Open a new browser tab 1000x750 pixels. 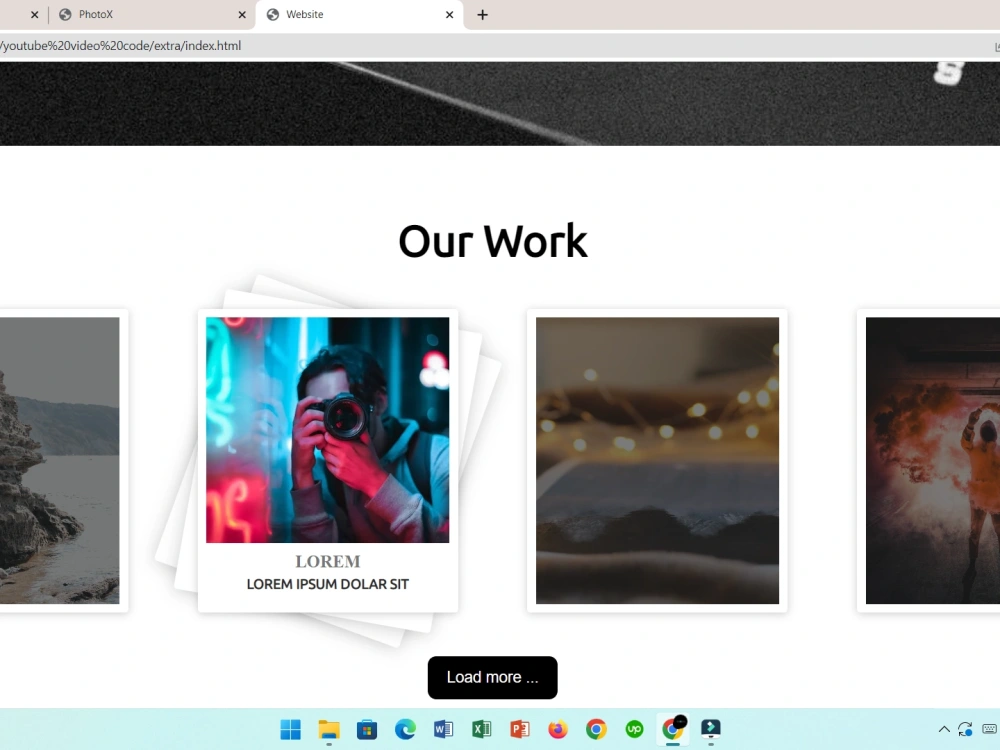tap(482, 15)
